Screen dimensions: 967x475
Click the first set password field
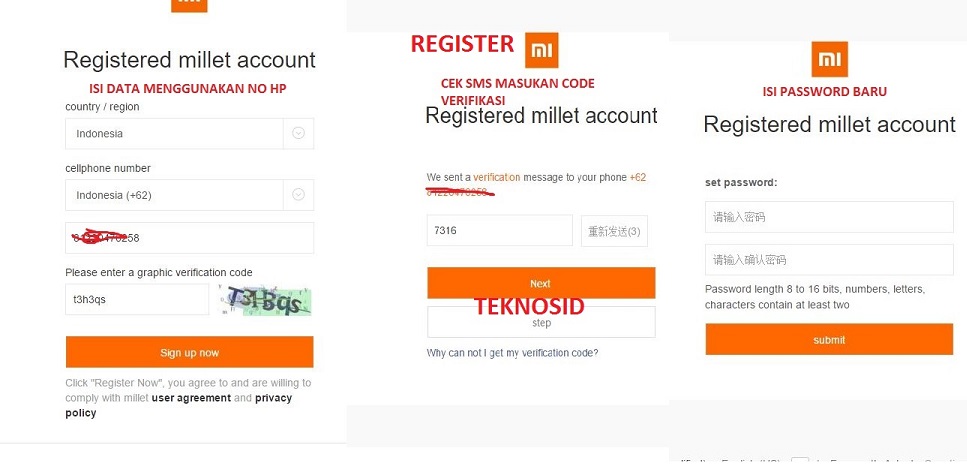click(829, 217)
